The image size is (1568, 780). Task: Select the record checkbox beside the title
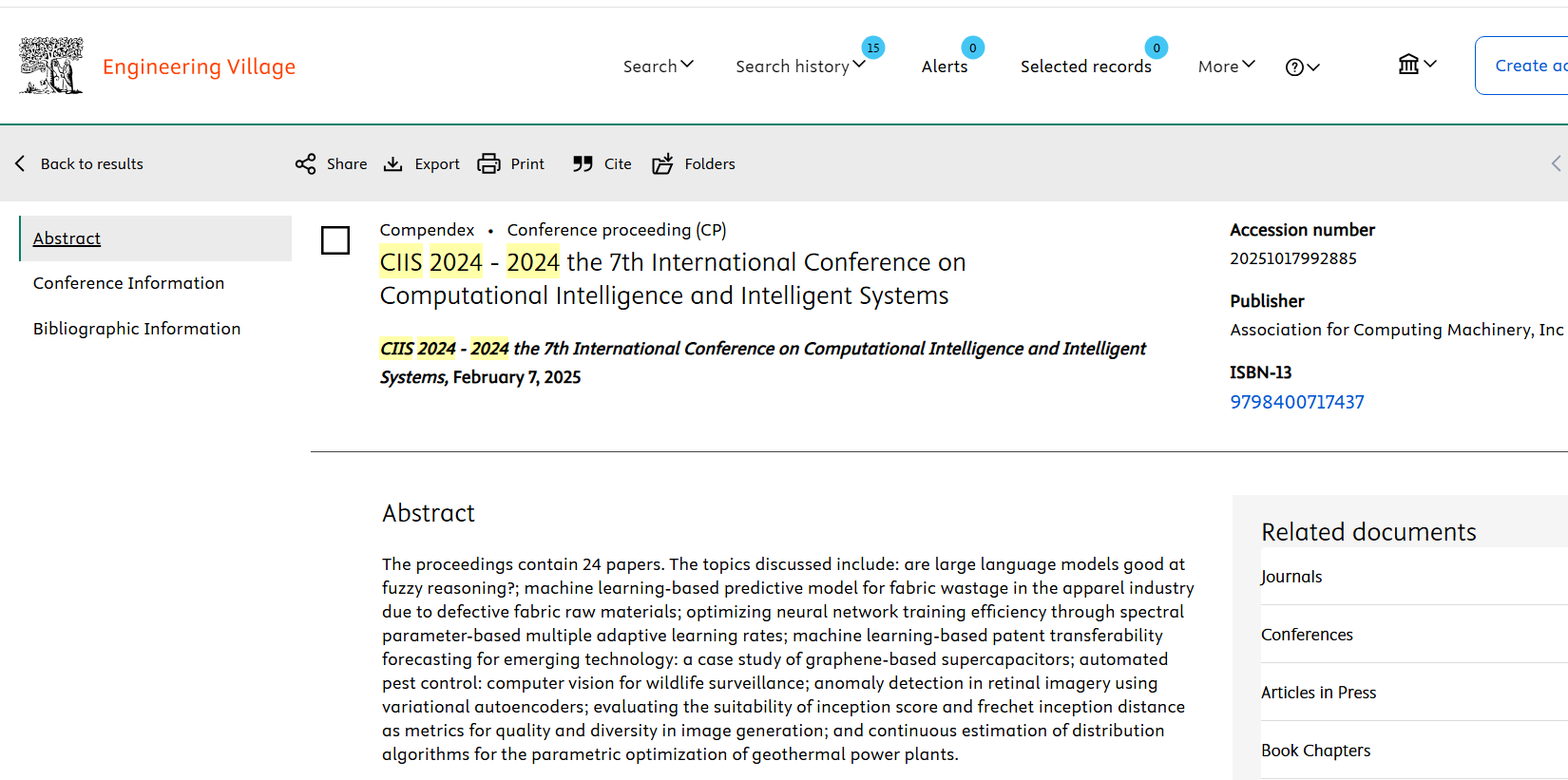pos(335,240)
